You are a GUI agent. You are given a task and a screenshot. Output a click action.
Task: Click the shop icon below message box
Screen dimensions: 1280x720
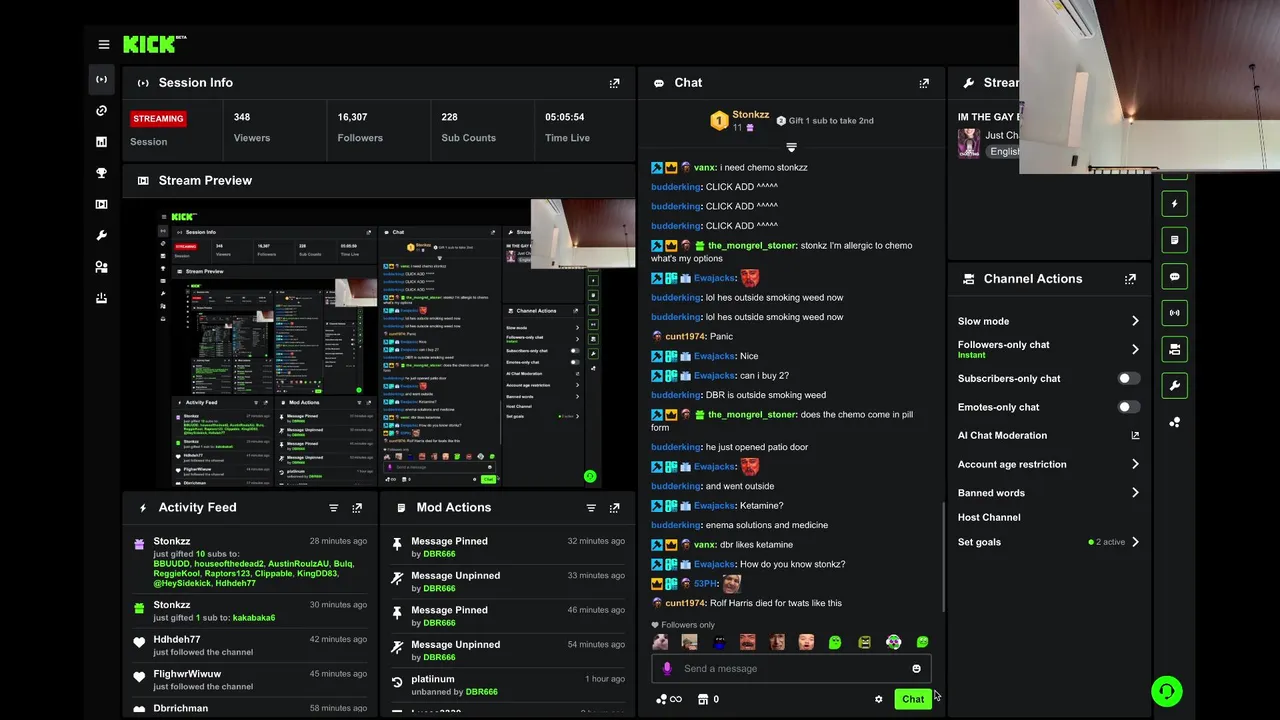[703, 699]
